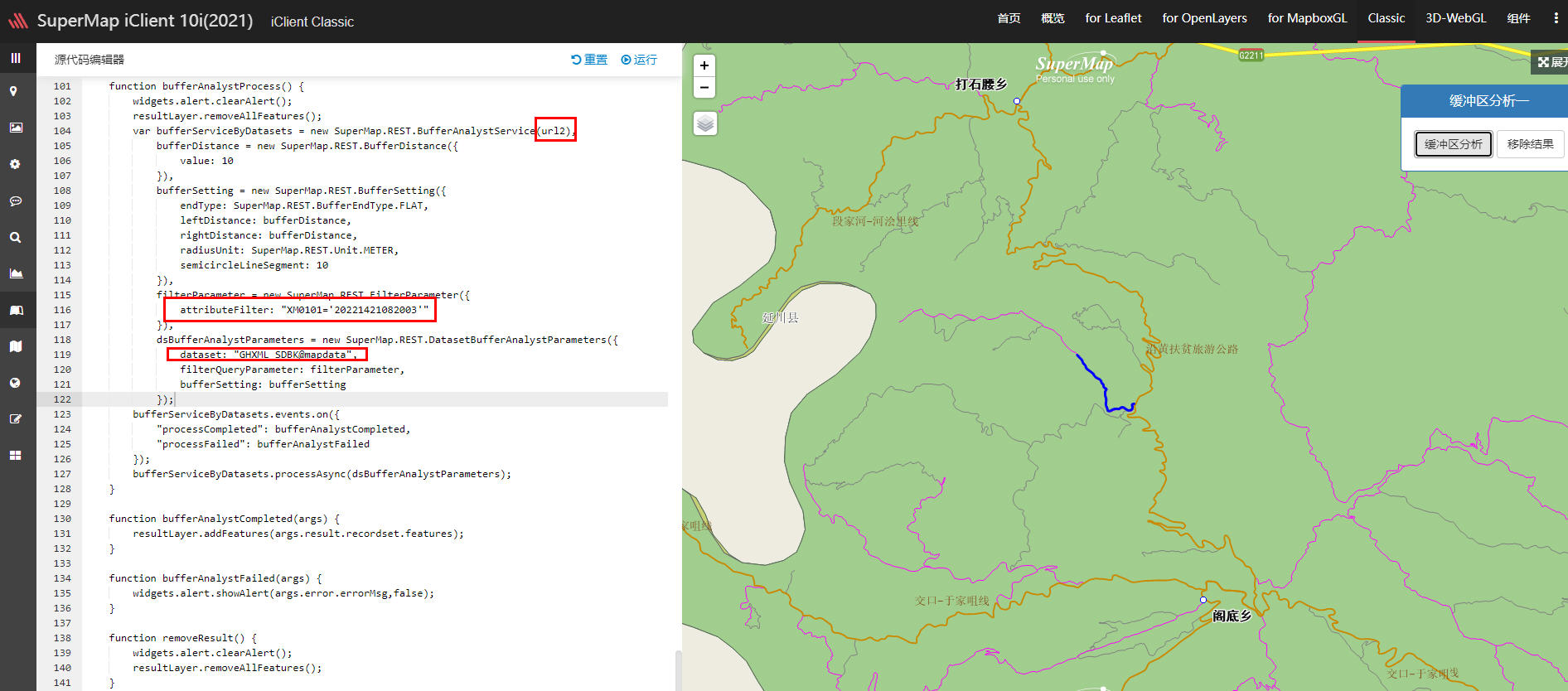
Task: Open the map marker category in sidebar
Action: tap(14, 91)
